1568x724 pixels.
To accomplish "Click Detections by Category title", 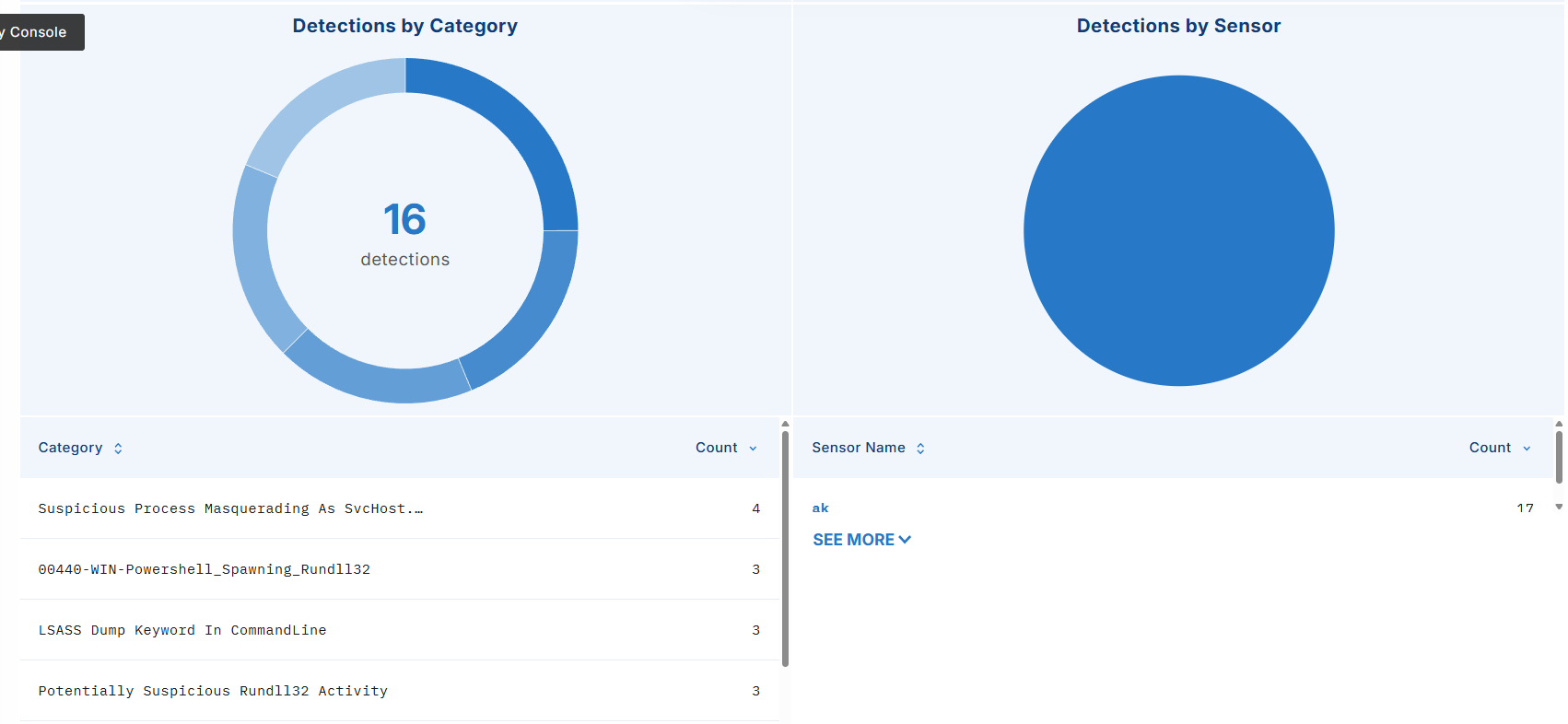I will [x=405, y=26].
